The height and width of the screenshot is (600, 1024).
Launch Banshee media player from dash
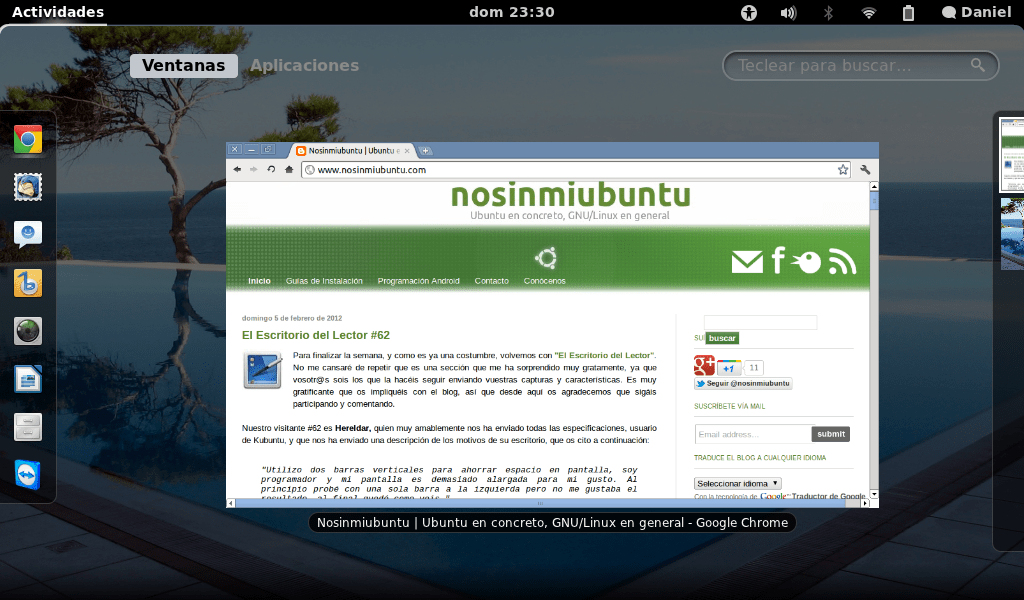tap(28, 283)
